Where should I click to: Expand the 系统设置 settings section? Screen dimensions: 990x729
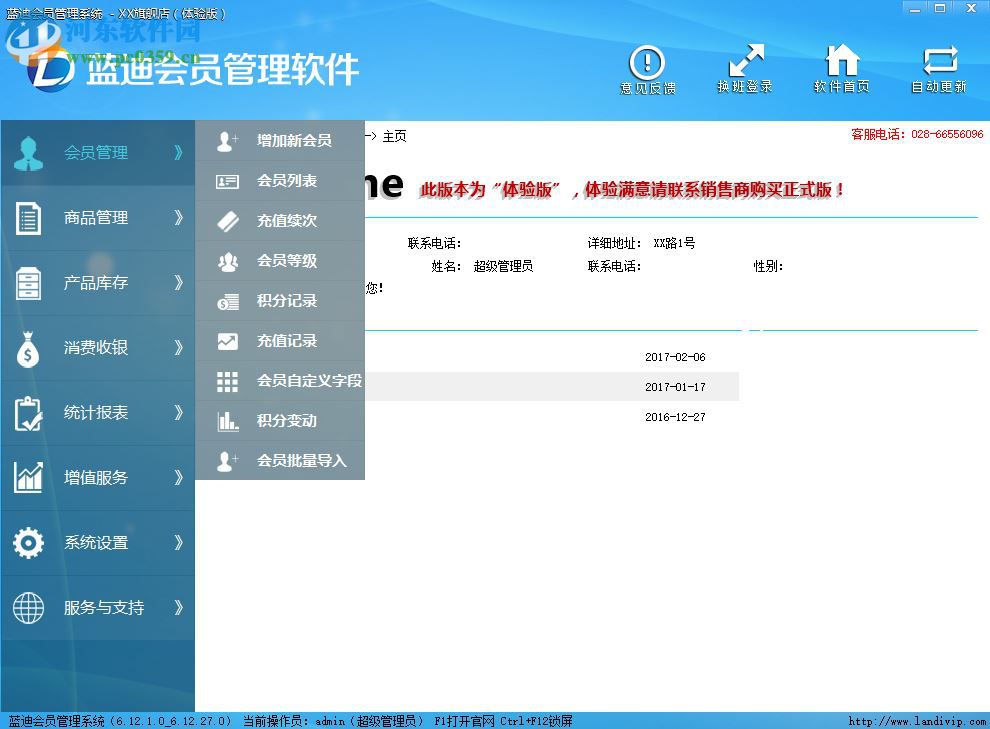tap(97, 542)
